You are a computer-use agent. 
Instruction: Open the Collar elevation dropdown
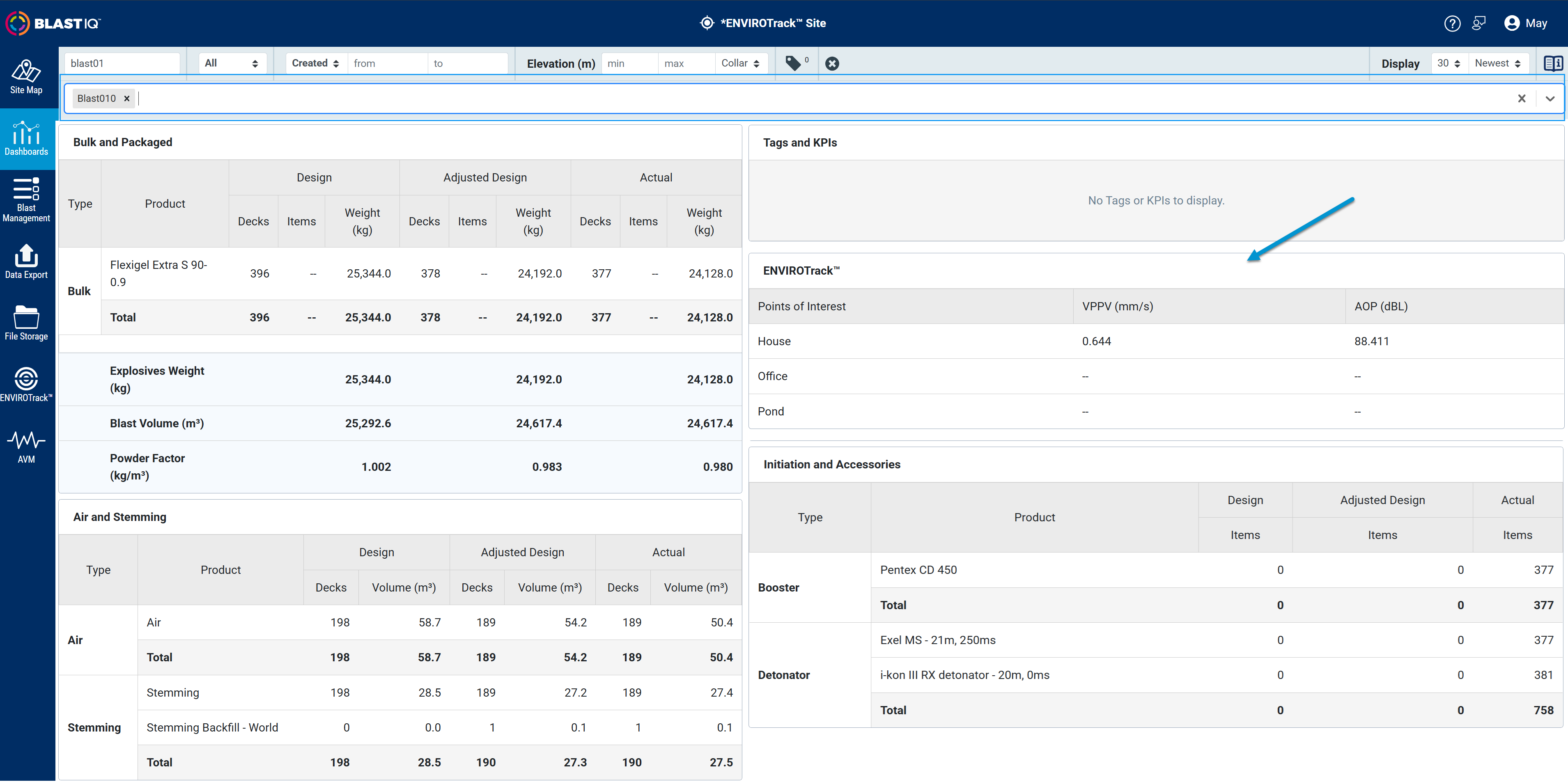click(741, 63)
